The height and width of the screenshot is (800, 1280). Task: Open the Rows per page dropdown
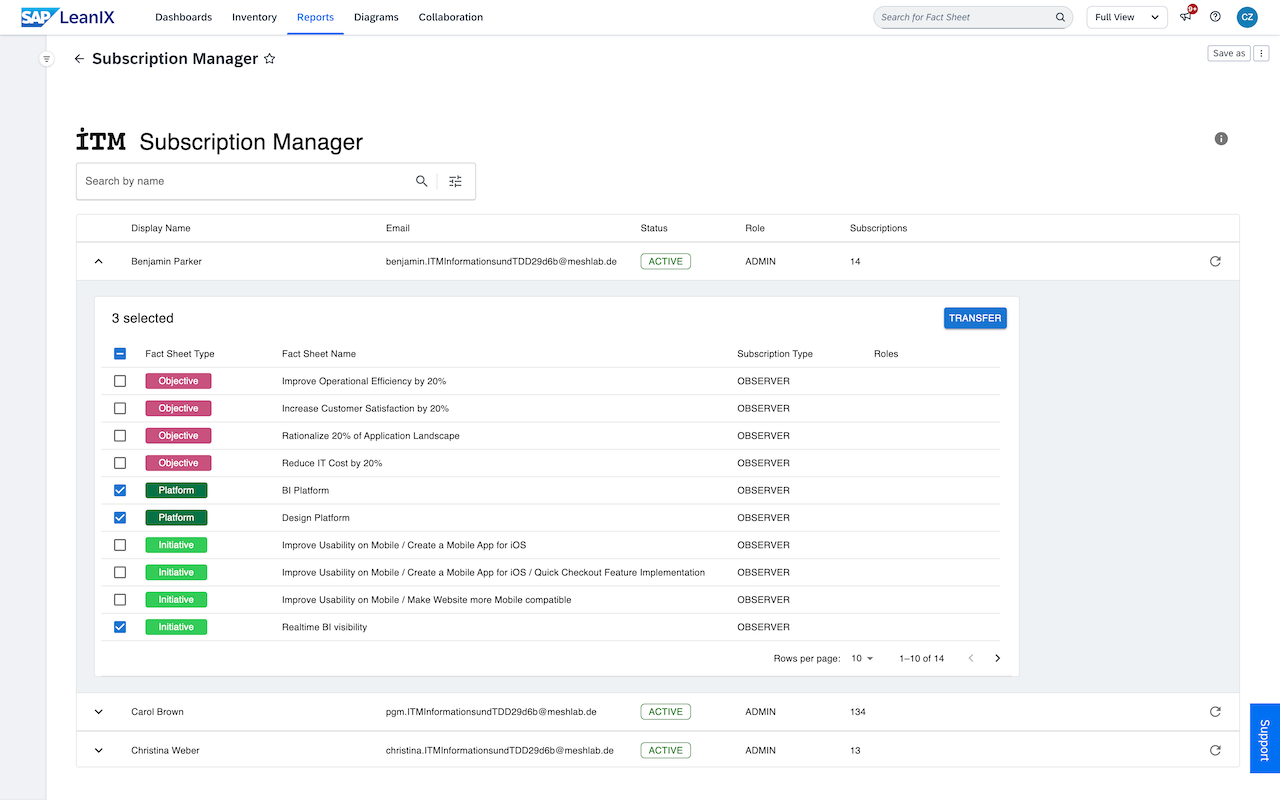[x=862, y=658]
